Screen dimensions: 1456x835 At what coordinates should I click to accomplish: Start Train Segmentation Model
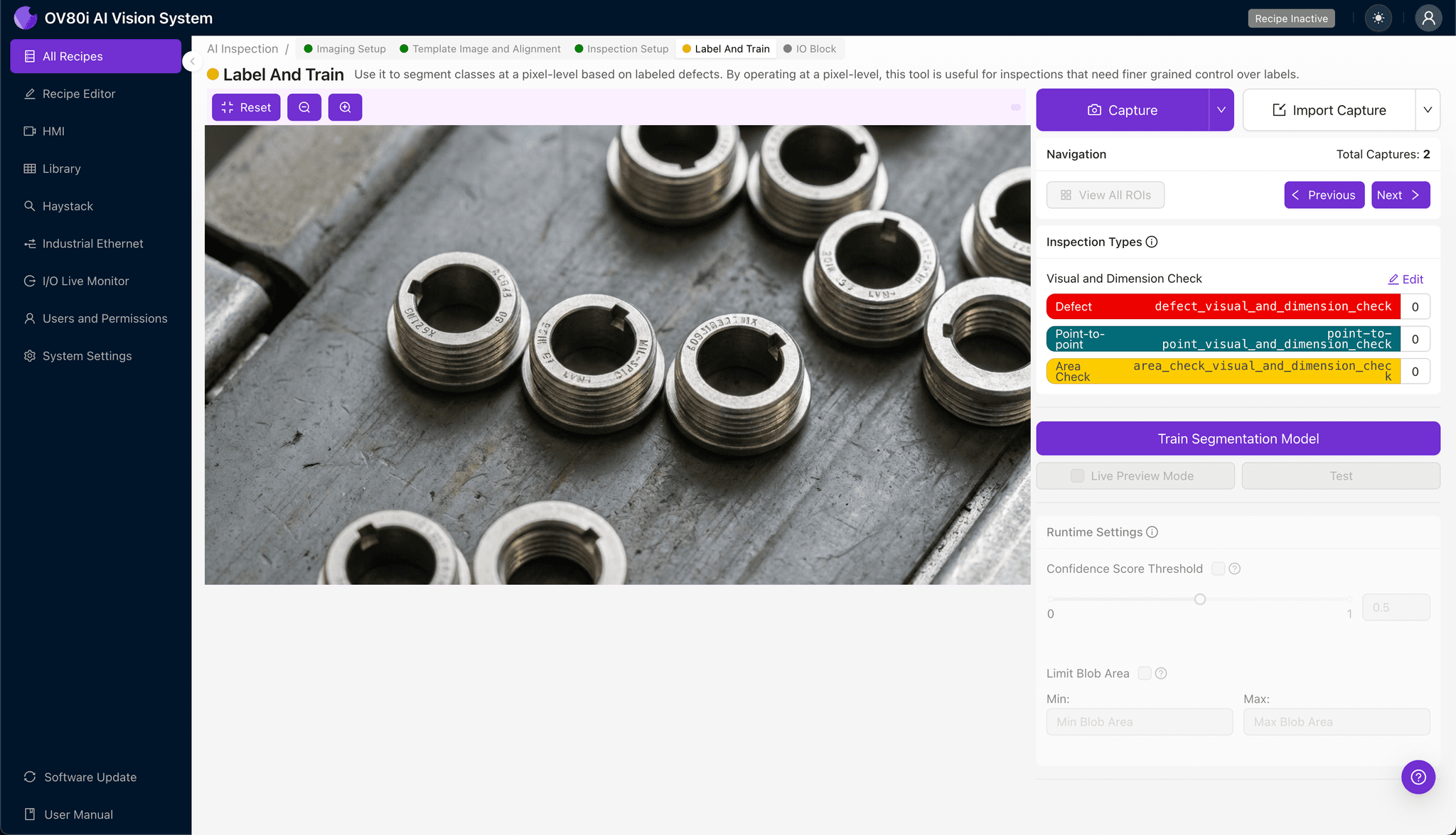[x=1238, y=438]
